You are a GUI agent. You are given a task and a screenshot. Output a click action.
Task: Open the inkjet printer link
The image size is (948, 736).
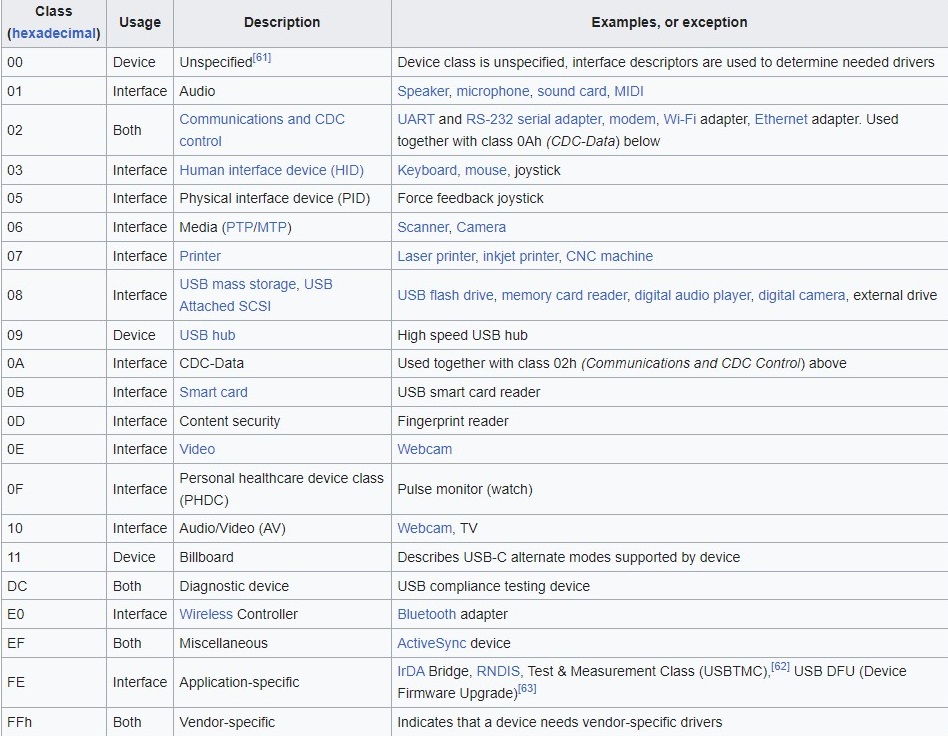pos(521,256)
